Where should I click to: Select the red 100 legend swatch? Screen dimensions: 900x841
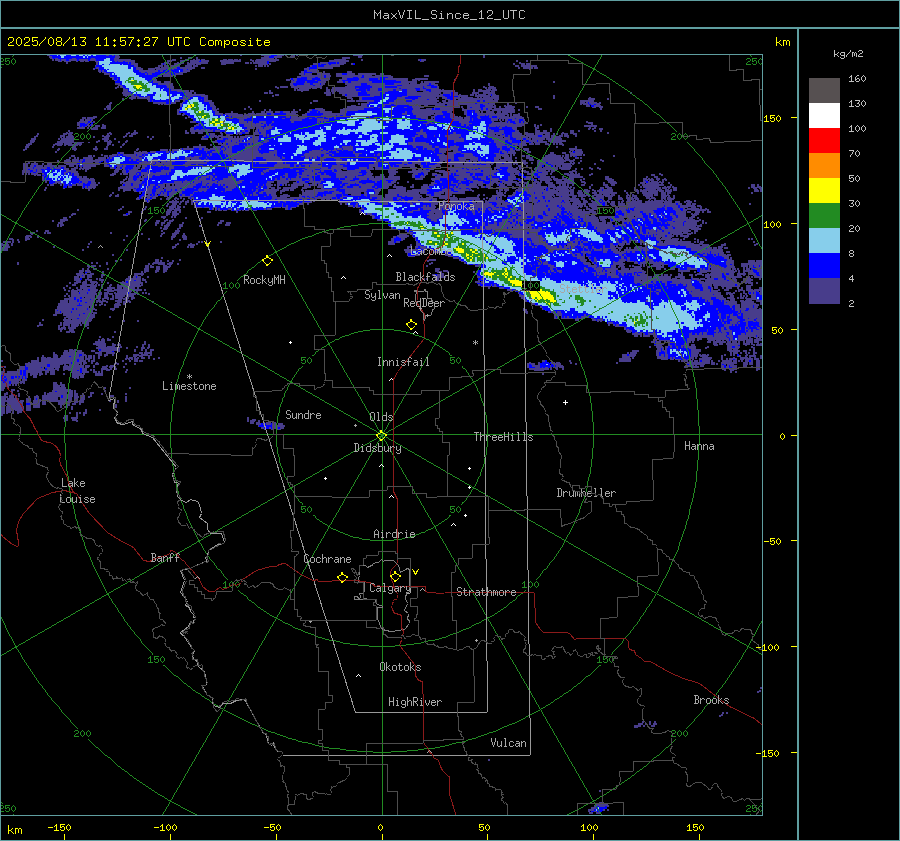(x=824, y=141)
